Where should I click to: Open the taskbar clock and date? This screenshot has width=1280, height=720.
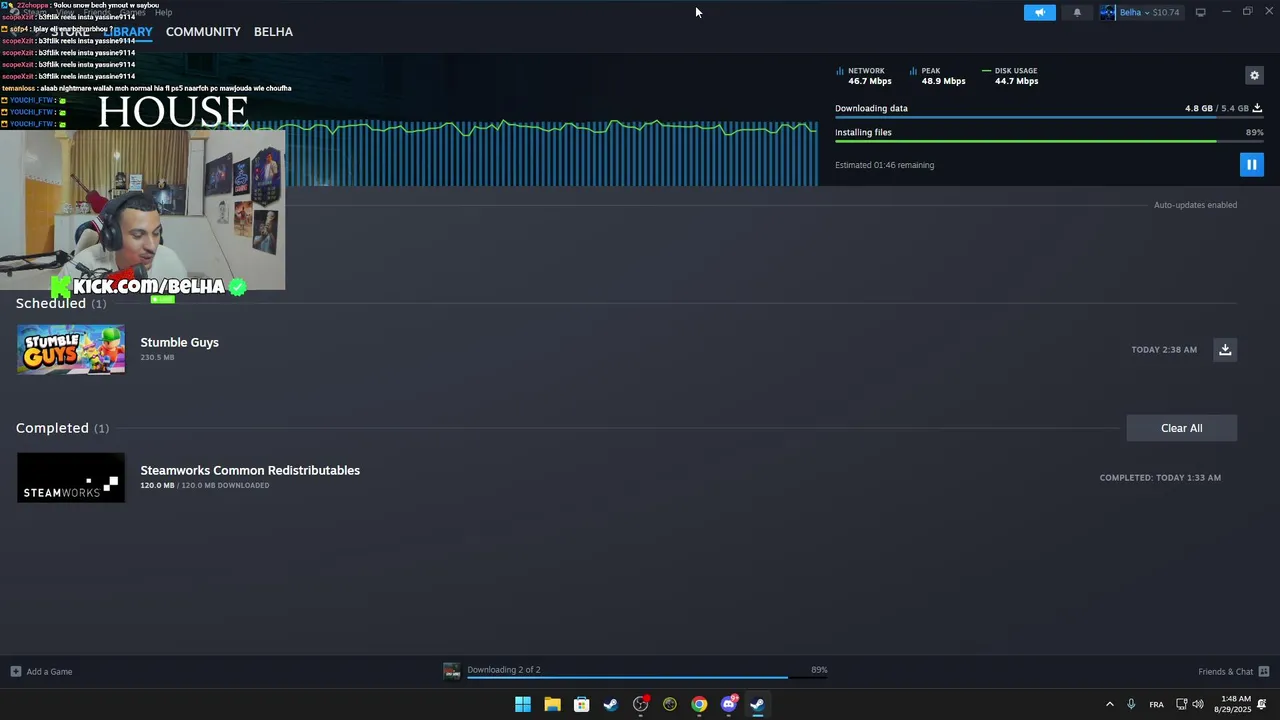click(x=1232, y=704)
